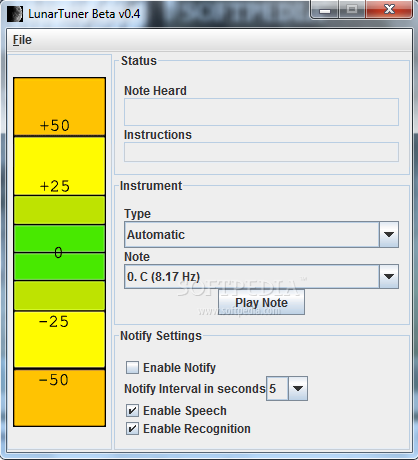The height and width of the screenshot is (460, 418).
Task: Click the Instructions field
Action: 261,152
